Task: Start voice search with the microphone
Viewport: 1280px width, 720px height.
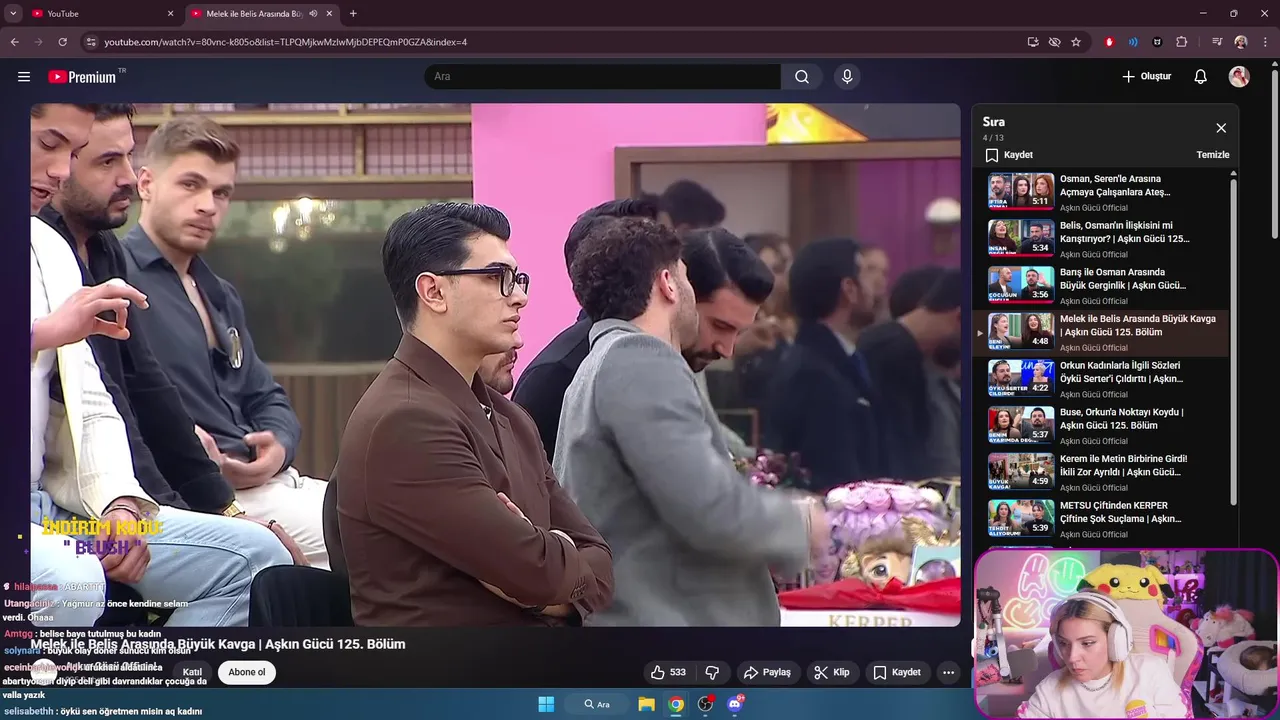Action: (847, 77)
